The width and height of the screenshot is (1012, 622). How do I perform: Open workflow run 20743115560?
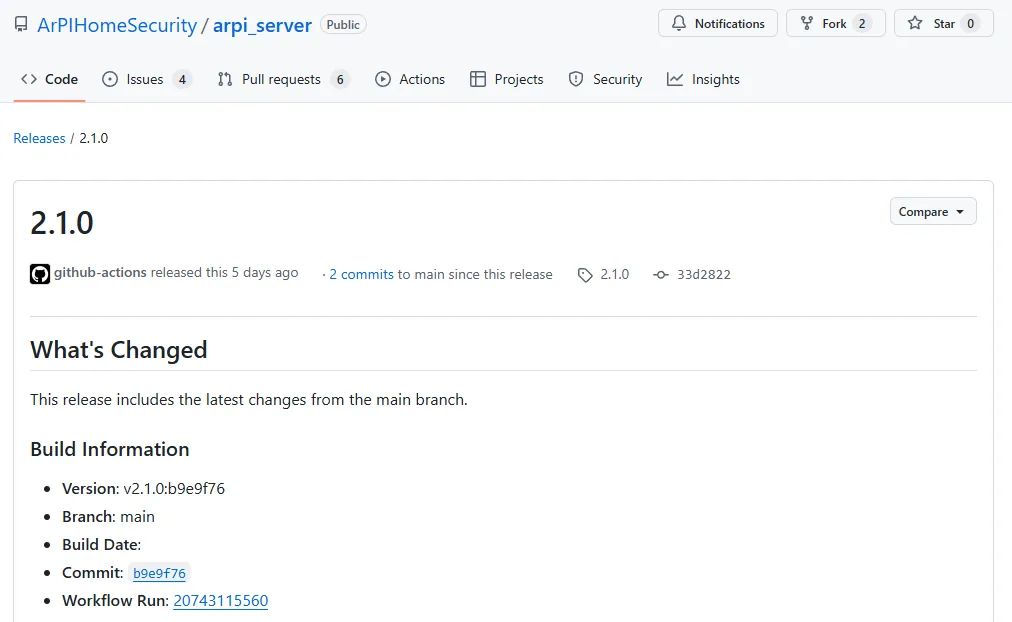[220, 601]
